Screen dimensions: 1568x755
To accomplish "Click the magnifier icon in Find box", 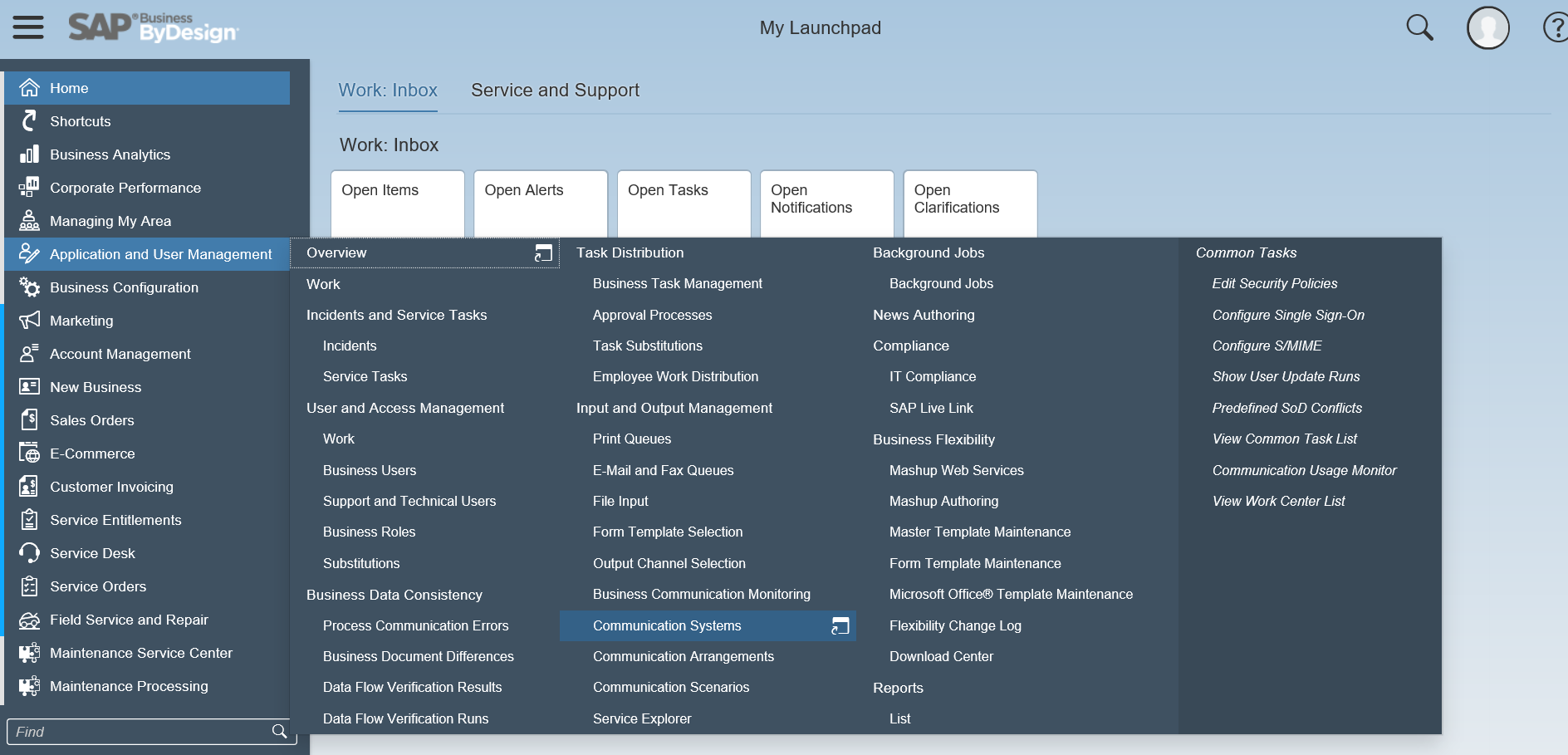I will 280,731.
